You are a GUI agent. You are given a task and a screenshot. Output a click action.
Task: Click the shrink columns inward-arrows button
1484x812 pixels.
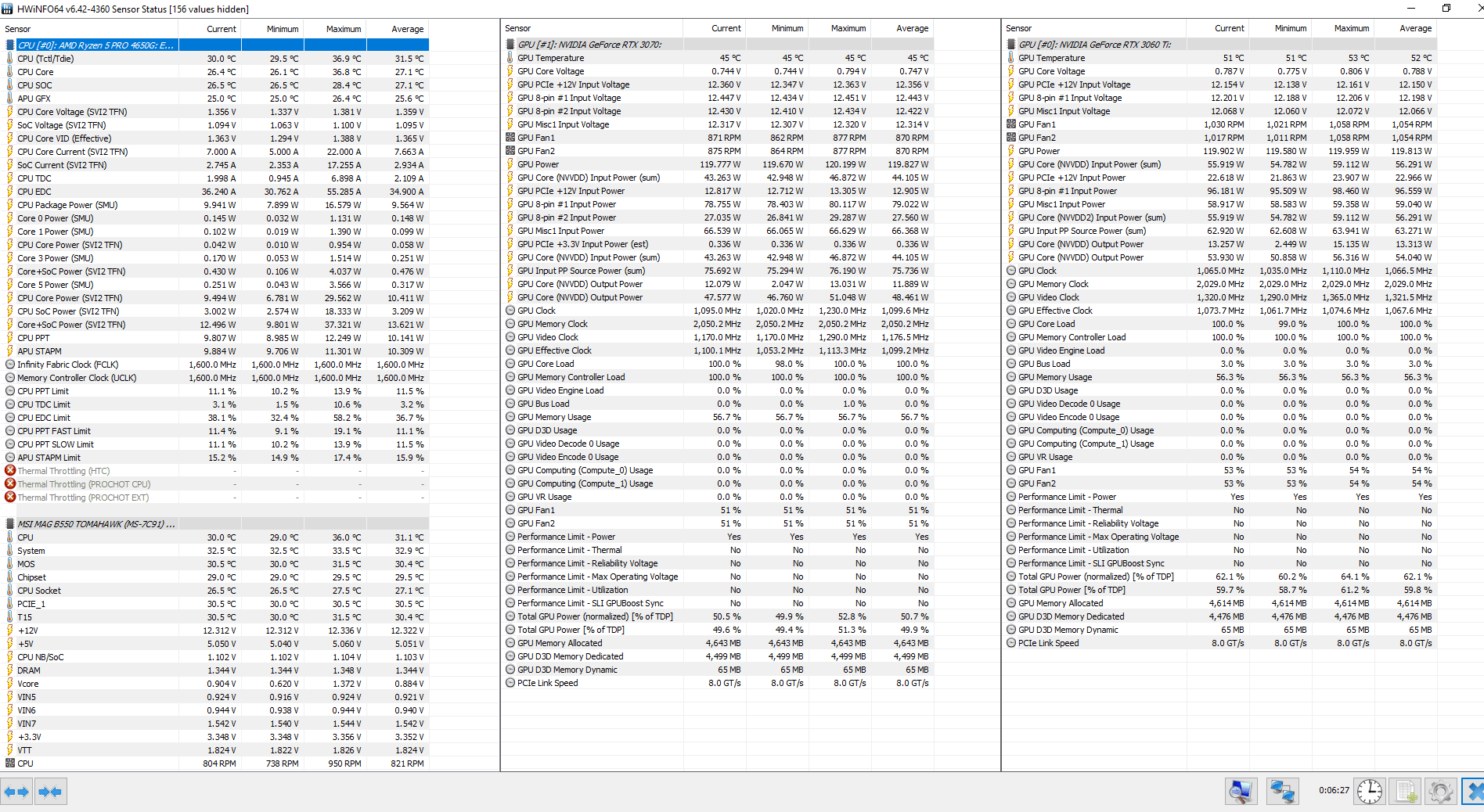click(51, 792)
